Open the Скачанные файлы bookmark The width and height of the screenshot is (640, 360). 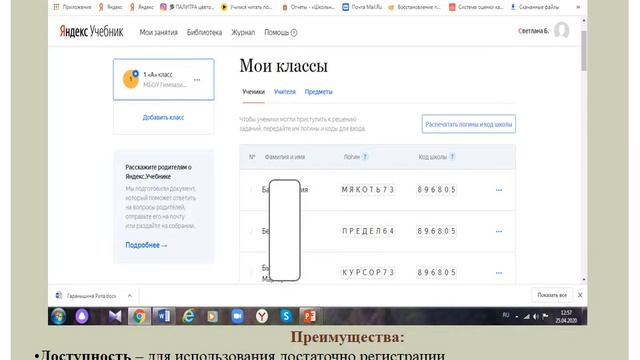[x=535, y=7]
